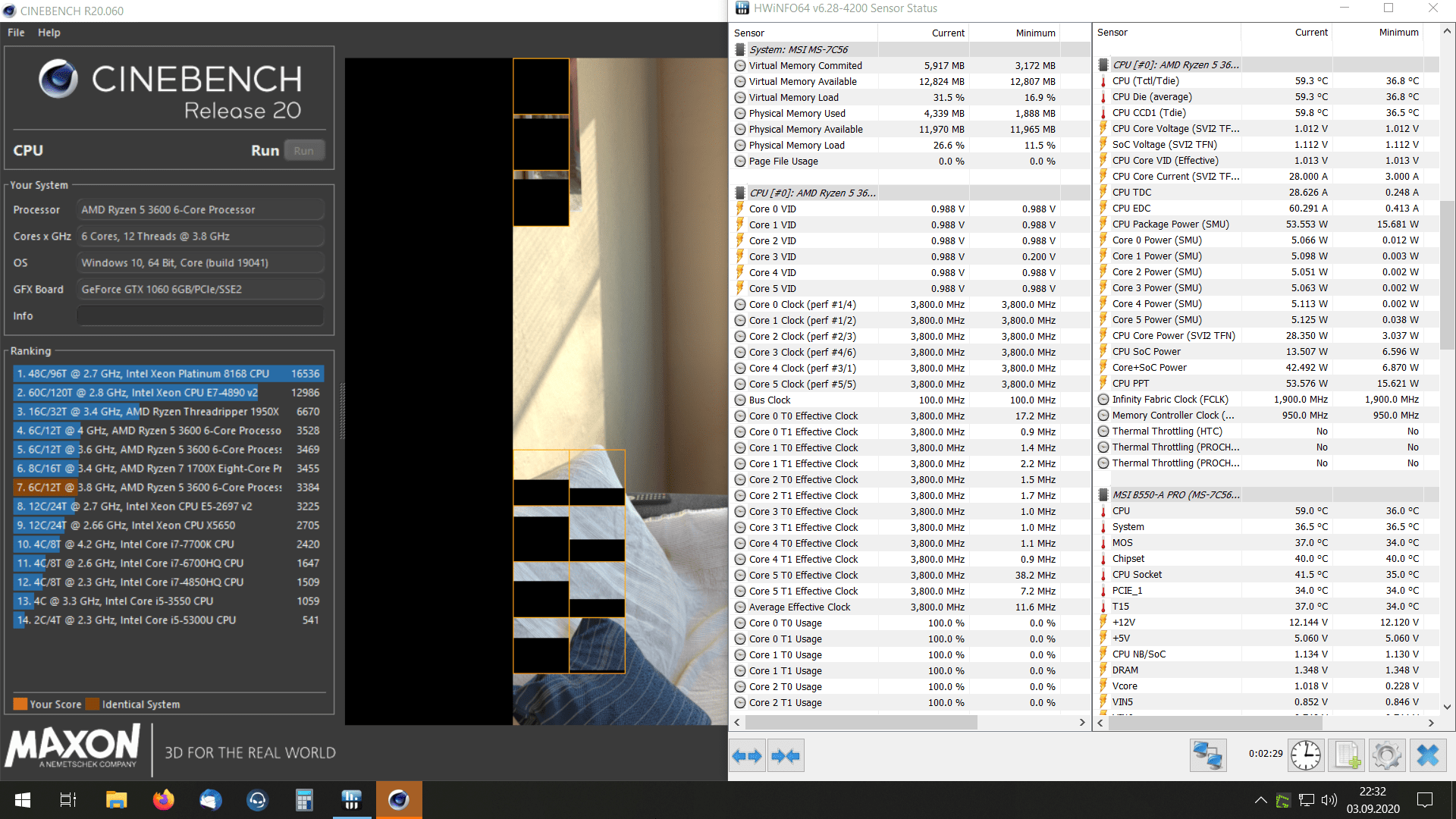
Task: Click the Info input field
Action: pyautogui.click(x=201, y=316)
